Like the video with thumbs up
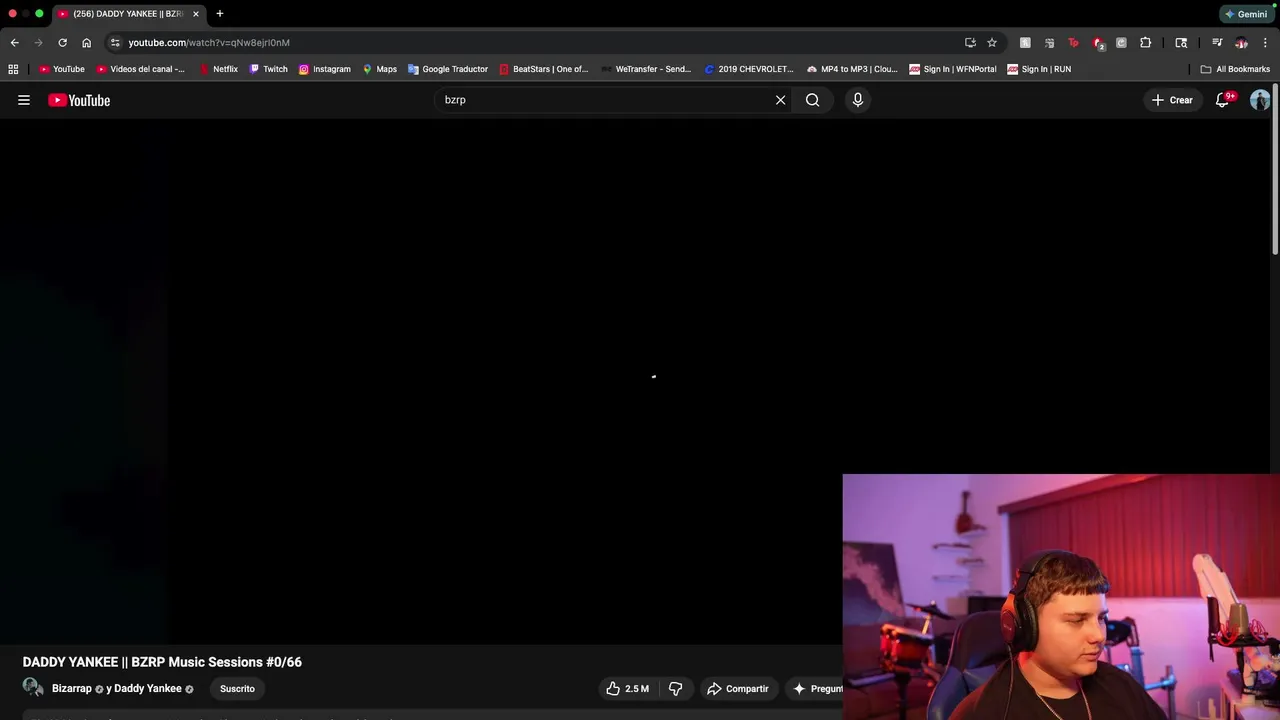 (x=627, y=688)
